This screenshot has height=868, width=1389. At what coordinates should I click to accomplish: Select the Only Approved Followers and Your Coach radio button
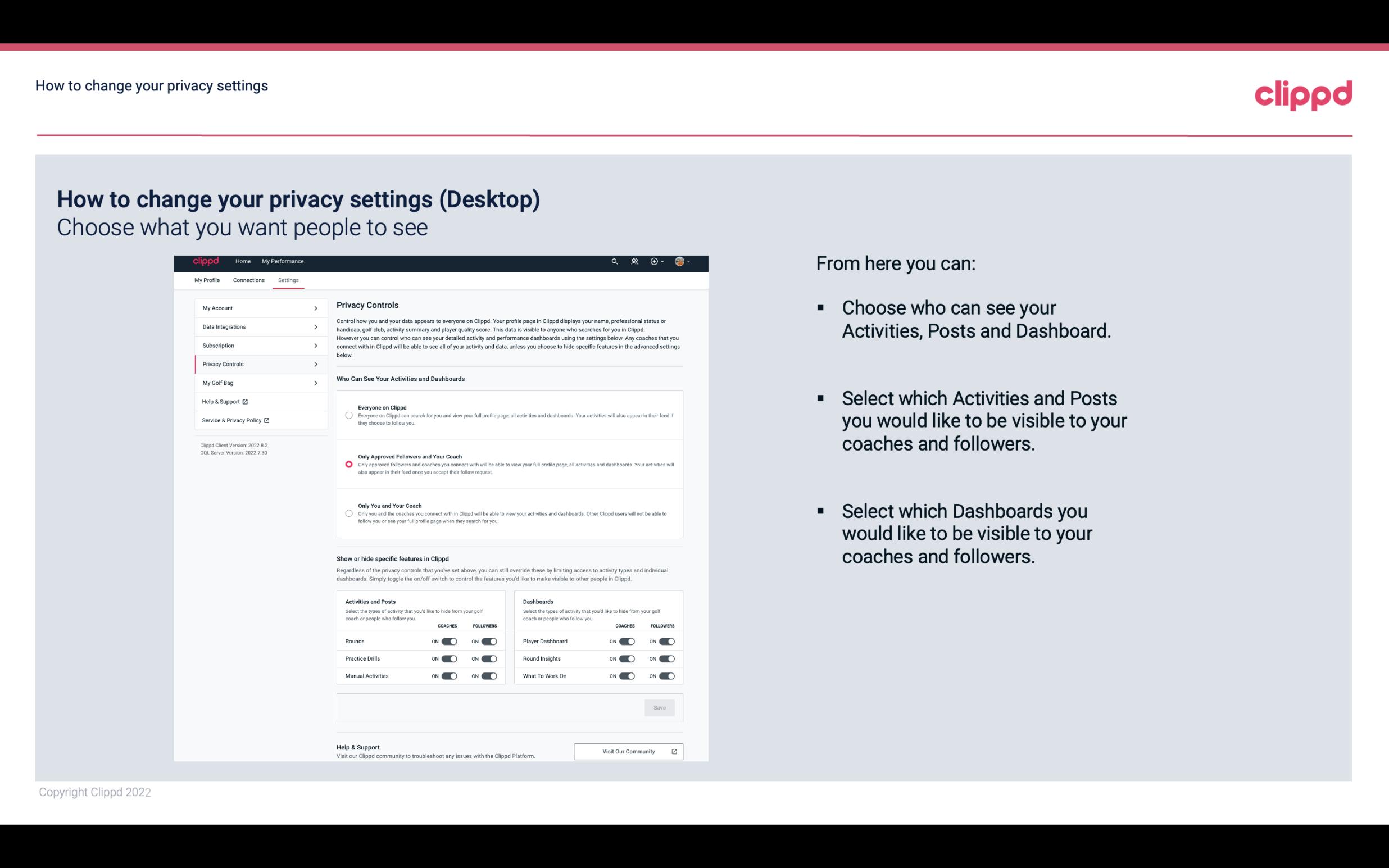[x=348, y=464]
